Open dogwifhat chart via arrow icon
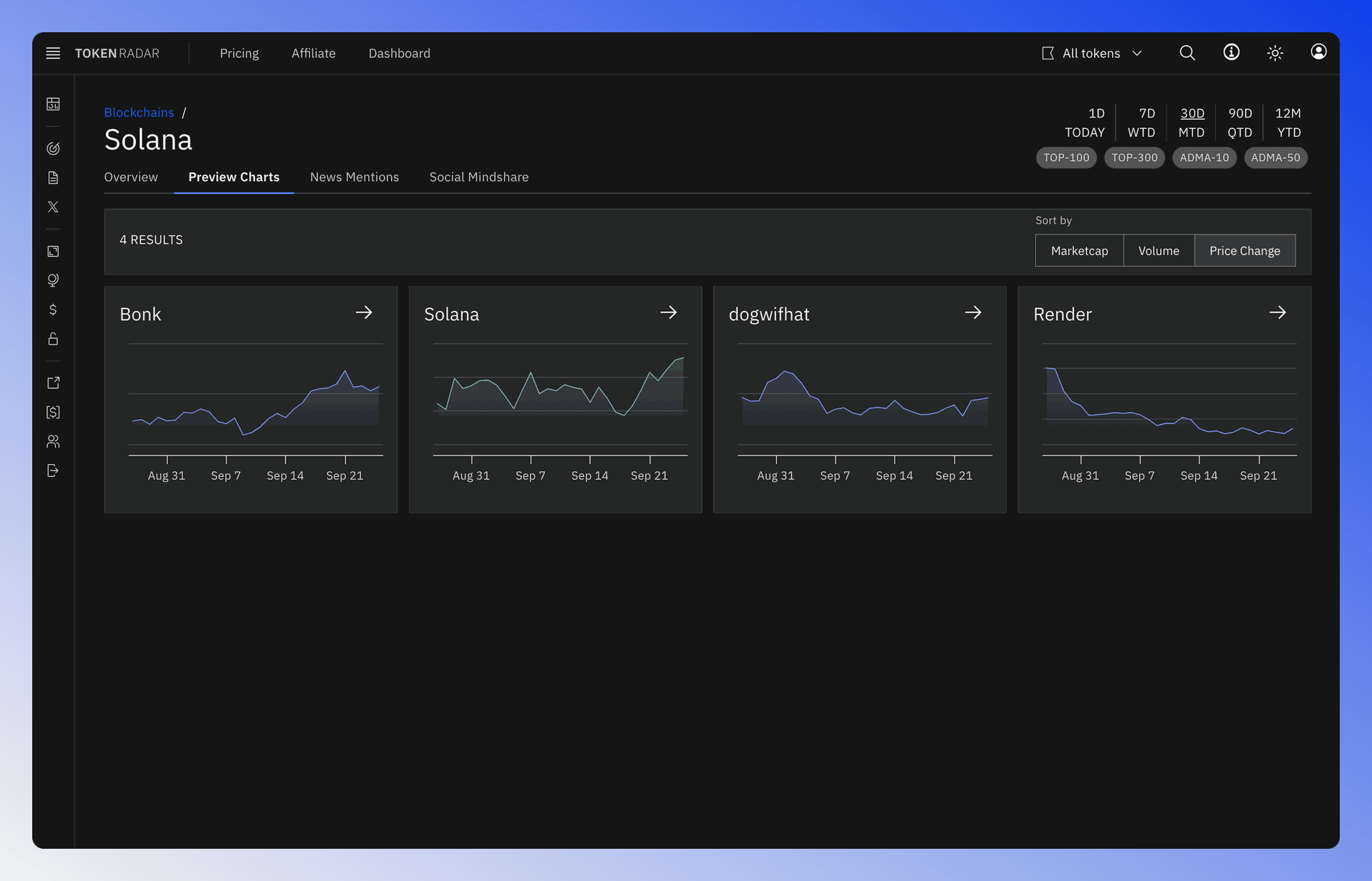Image resolution: width=1372 pixels, height=881 pixels. pyautogui.click(x=972, y=313)
